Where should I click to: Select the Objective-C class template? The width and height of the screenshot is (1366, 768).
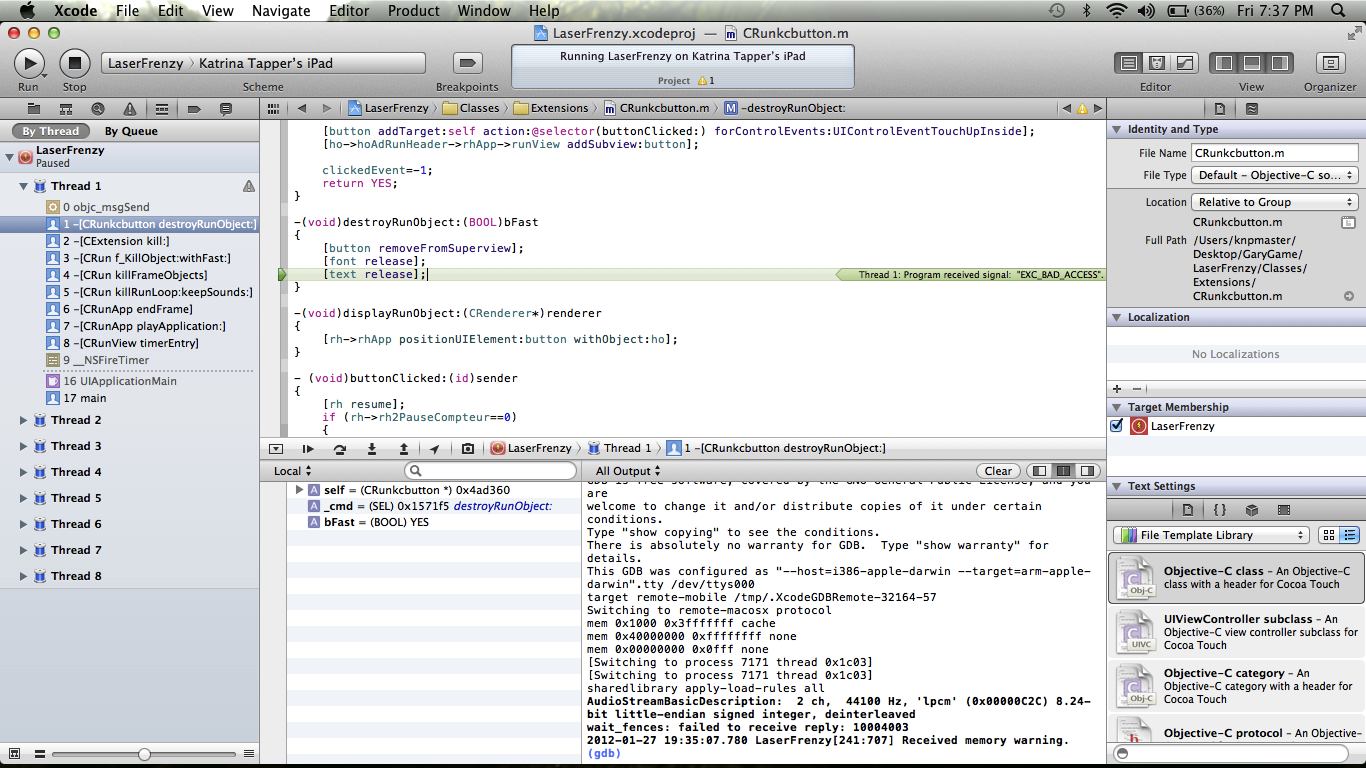pos(1236,578)
